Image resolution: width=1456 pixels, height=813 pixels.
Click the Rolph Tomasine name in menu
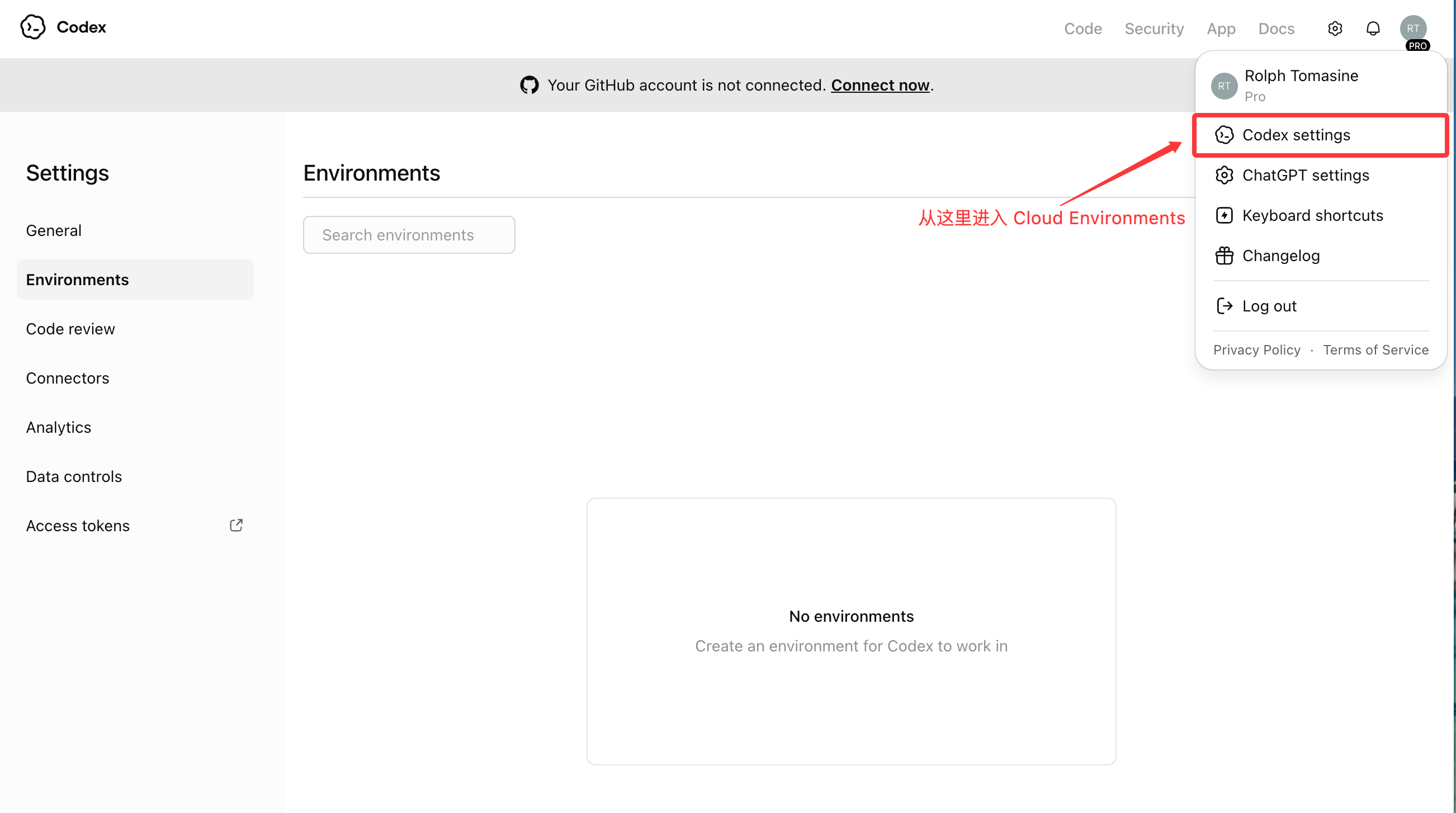pyautogui.click(x=1301, y=75)
